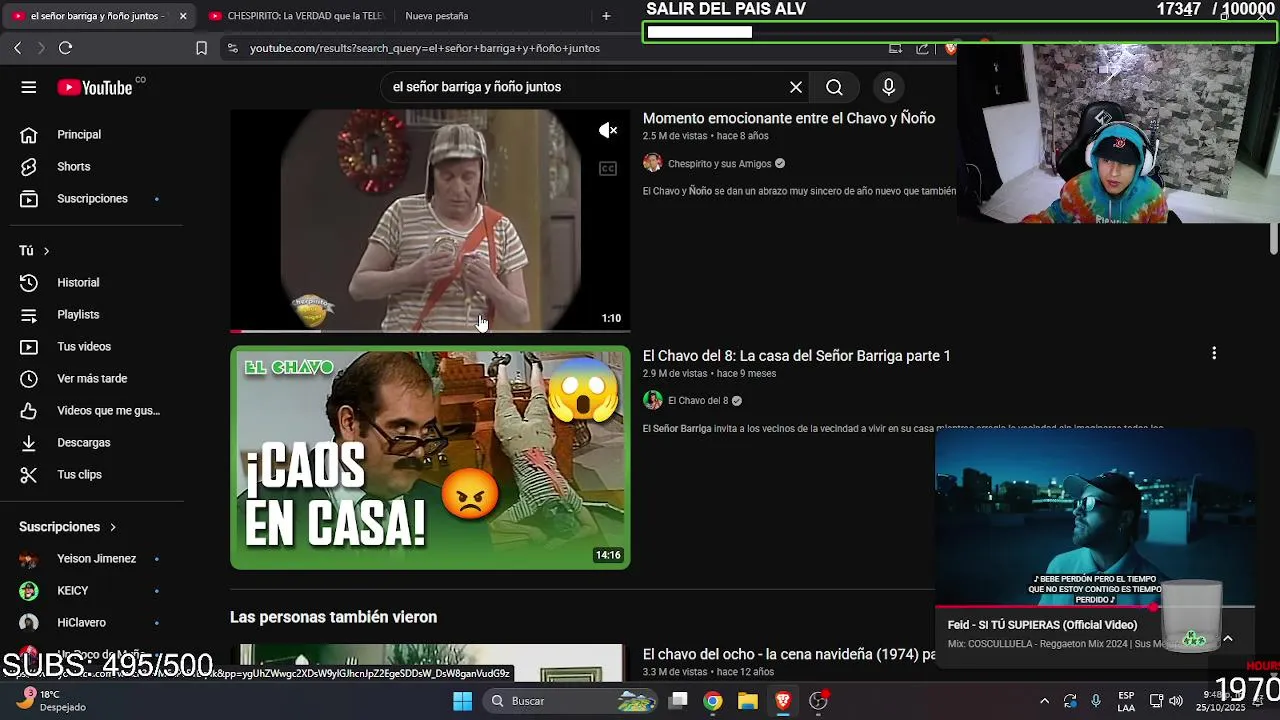Viewport: 1280px width, 720px height.
Task: Seek the Feid mini player progress bar
Action: (1095, 607)
